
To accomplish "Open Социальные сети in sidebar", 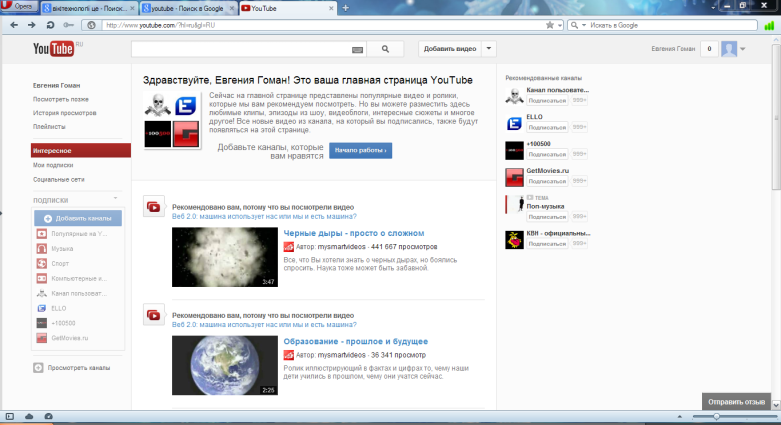I will (59, 179).
